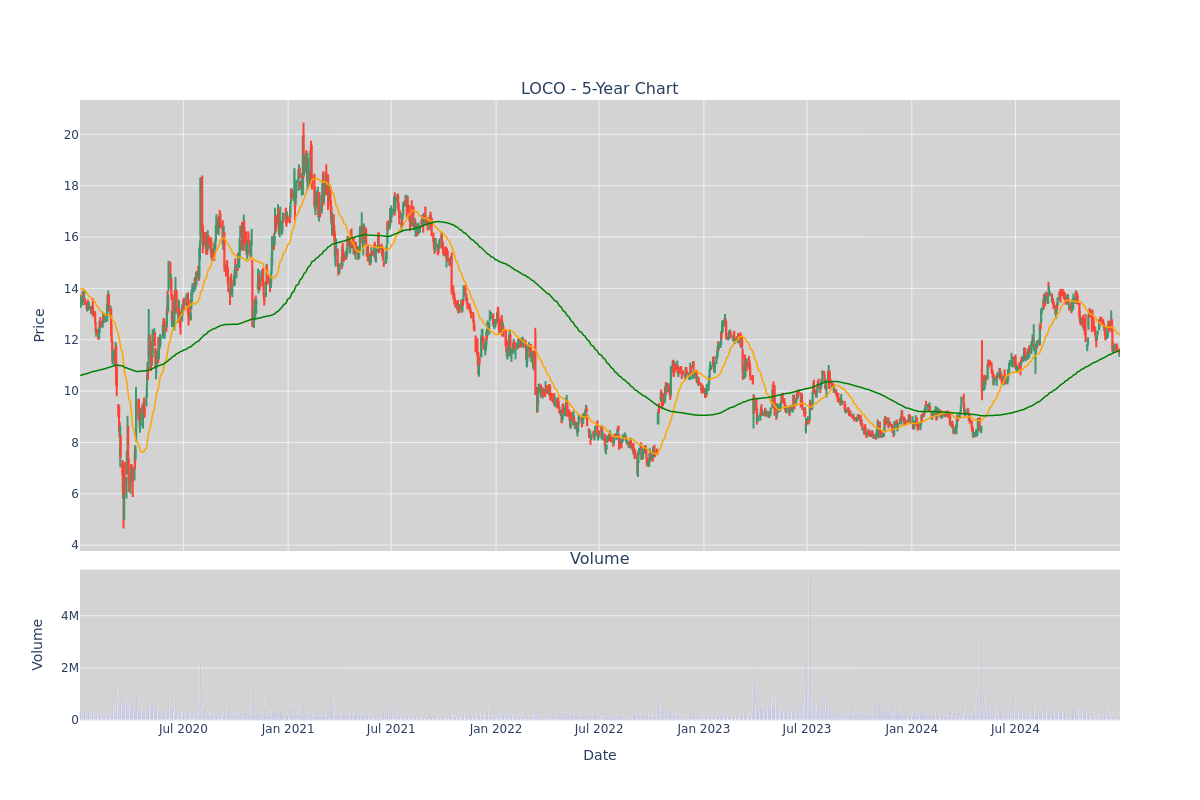Viewport: 1200px width, 800px height.
Task: Click the 'Jul 2023' date tick label
Action: point(807,729)
